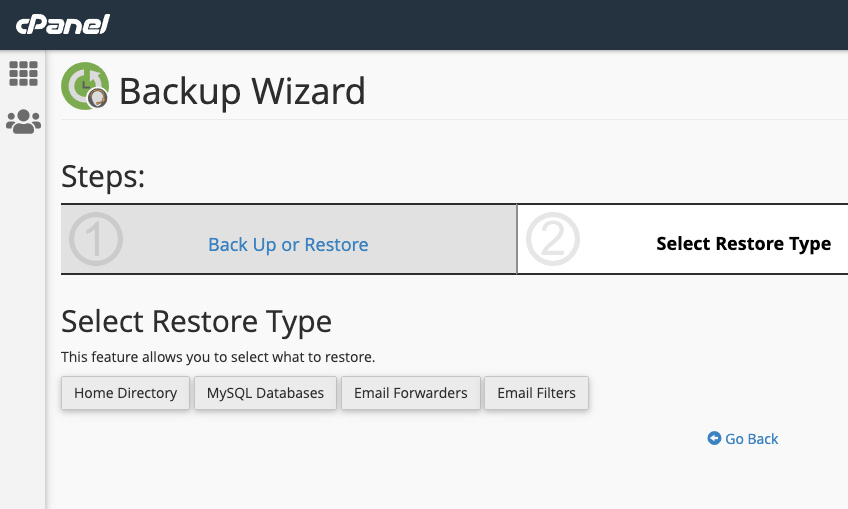The image size is (848, 509).
Task: Choose MySQL Databases restore type
Action: pos(265,393)
